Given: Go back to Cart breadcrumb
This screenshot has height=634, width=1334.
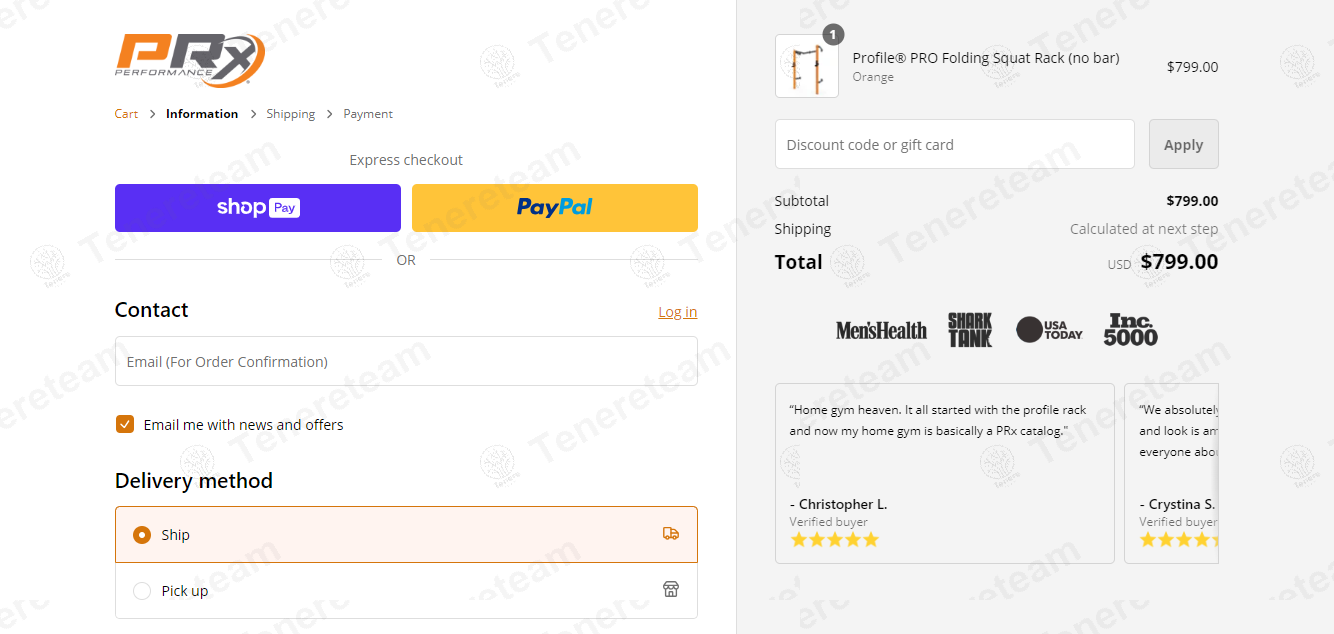Looking at the screenshot, I should [x=126, y=114].
